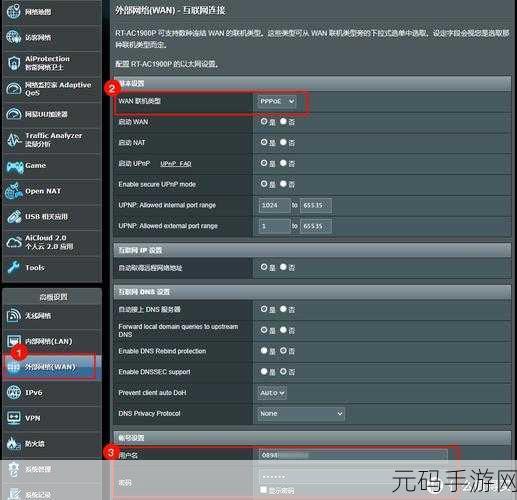Open the Traffic Analyzer waveform icon

(14, 140)
